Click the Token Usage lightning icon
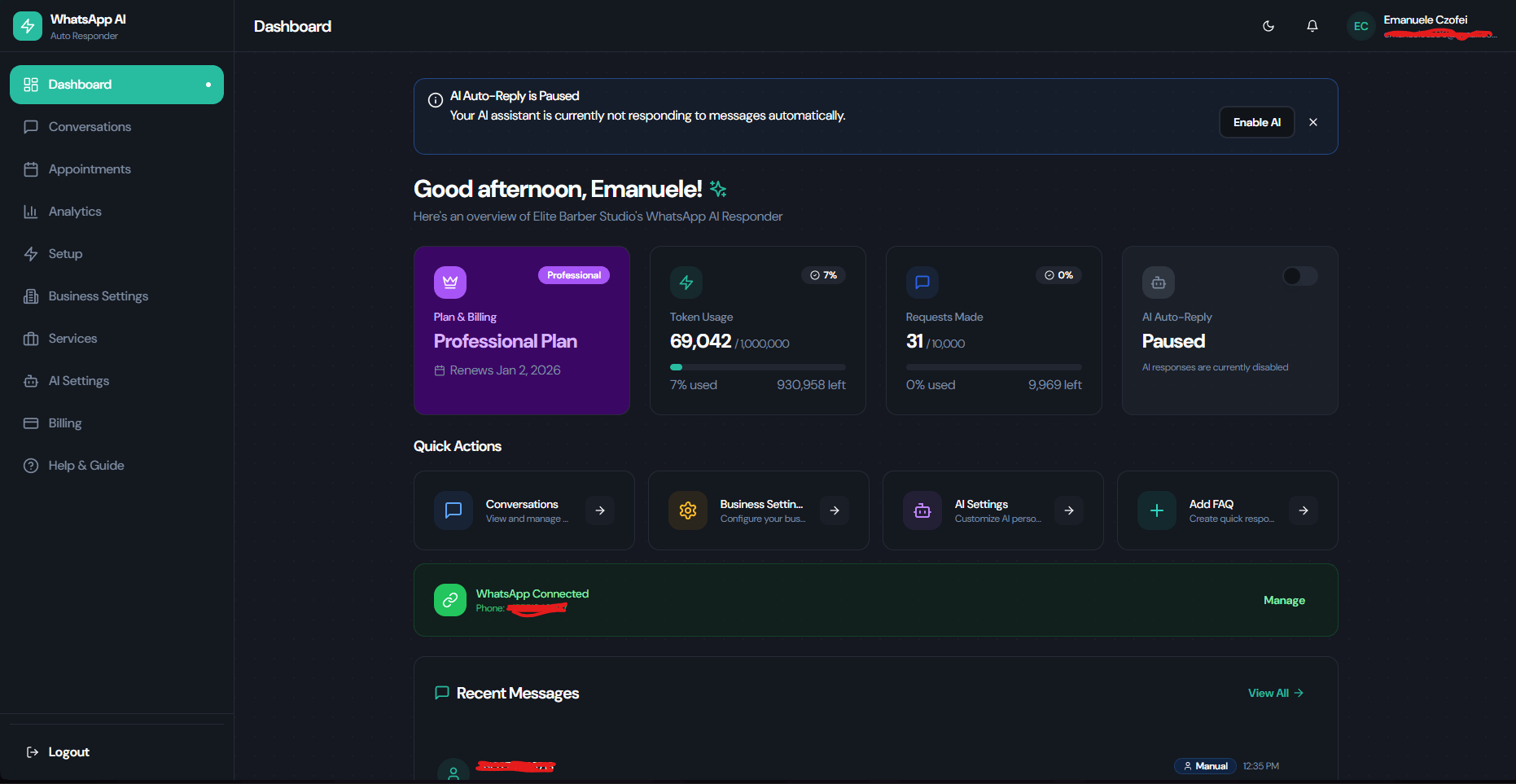This screenshot has height=784, width=1516. 686,283
